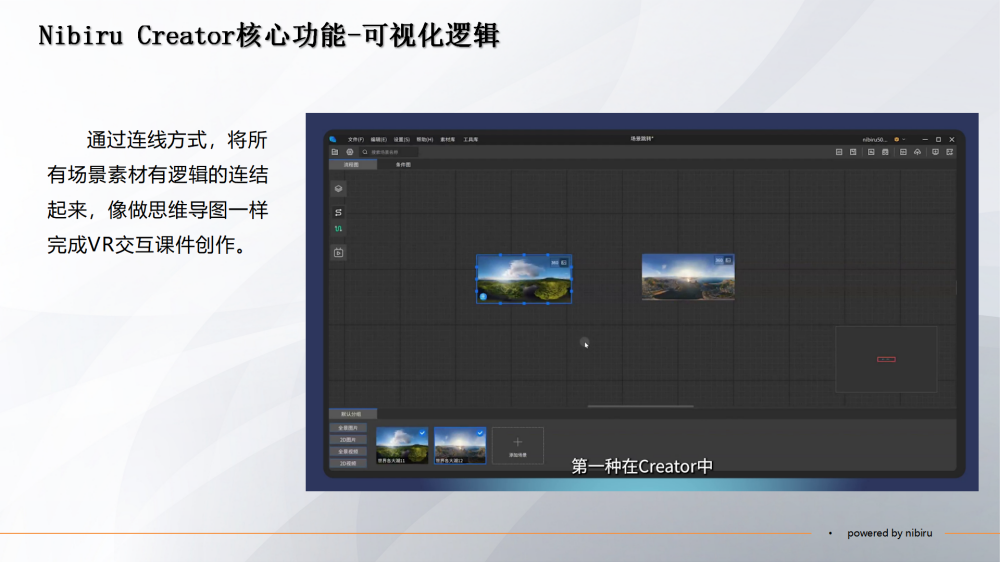Click the preview monitor icon in toolbar
The height and width of the screenshot is (562, 1000).
(935, 152)
